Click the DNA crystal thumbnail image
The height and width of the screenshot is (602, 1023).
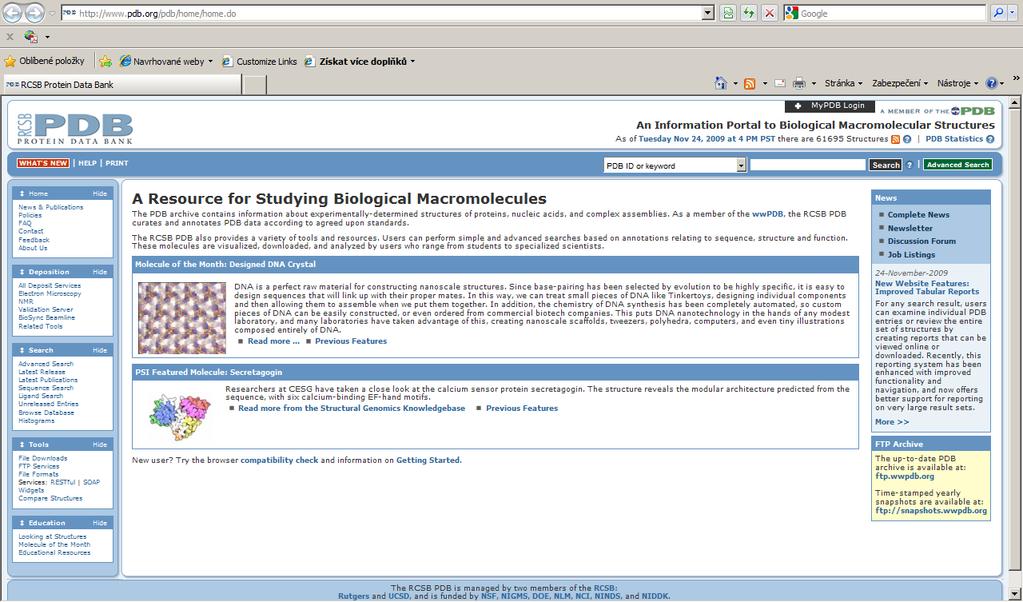tap(182, 318)
